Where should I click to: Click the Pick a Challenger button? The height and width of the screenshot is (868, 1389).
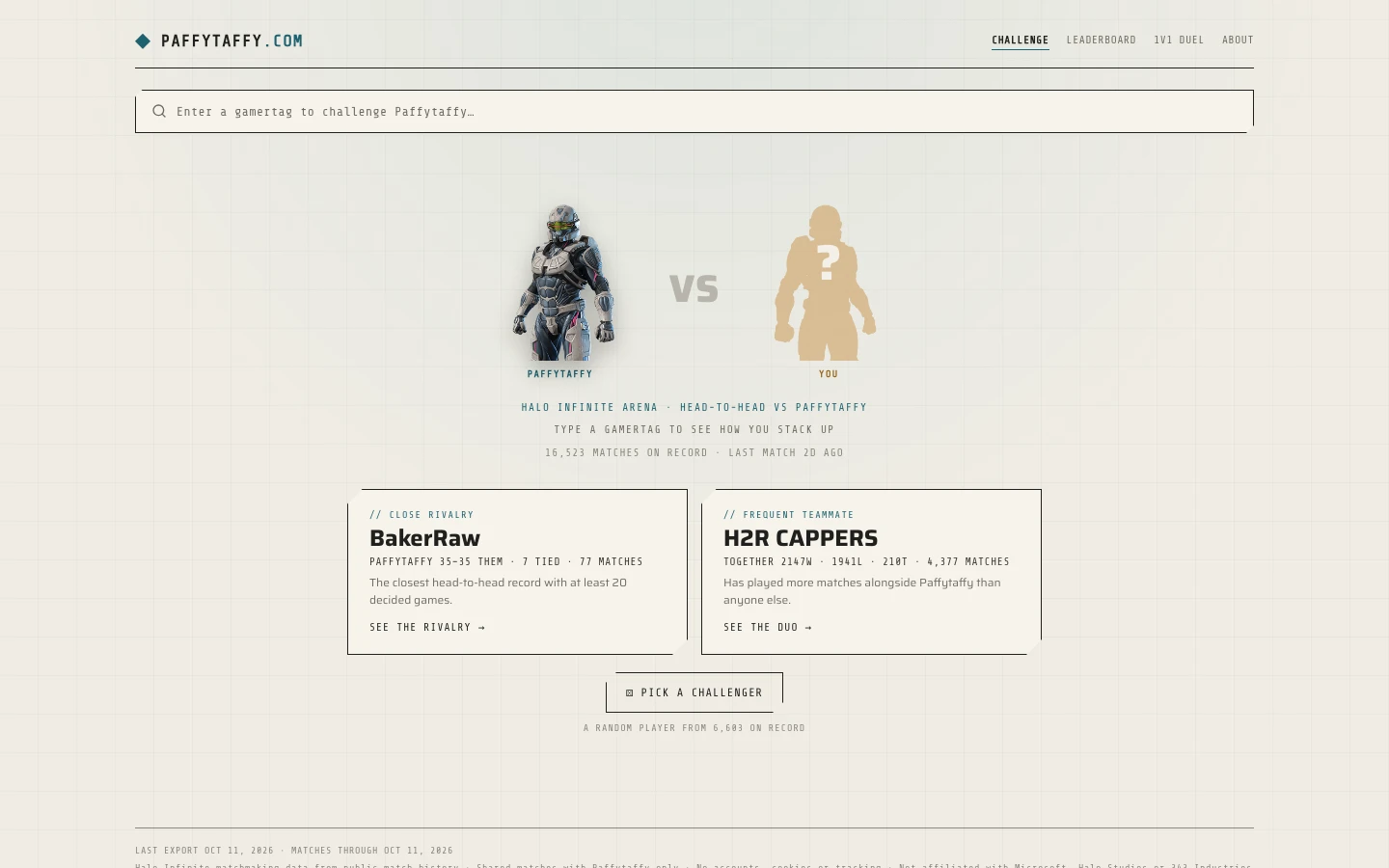pyautogui.click(x=694, y=692)
